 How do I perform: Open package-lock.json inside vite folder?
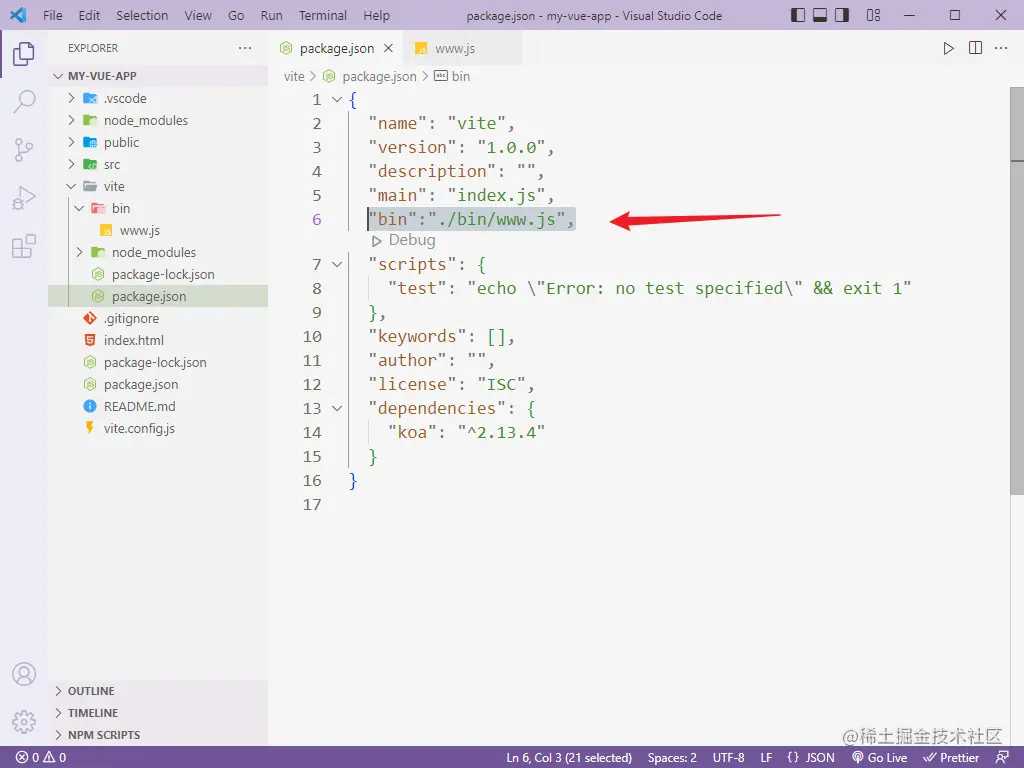[158, 274]
